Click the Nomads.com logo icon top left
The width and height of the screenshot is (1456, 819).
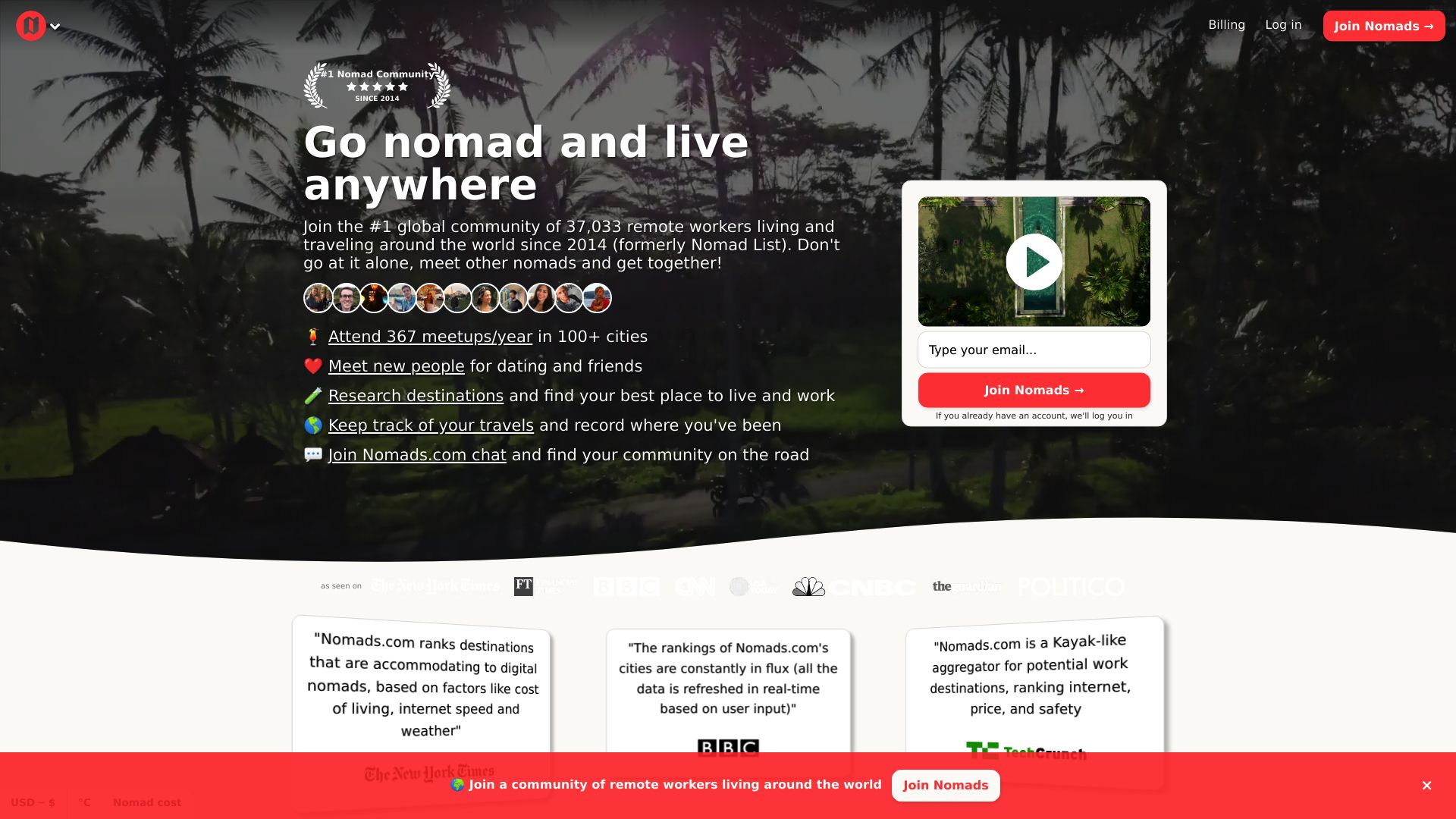point(31,25)
